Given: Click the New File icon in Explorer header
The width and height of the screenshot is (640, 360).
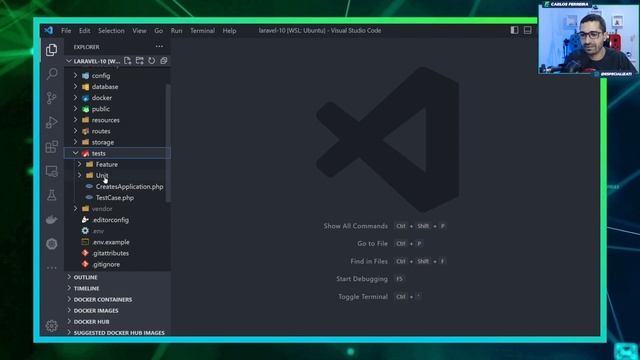Looking at the screenshot, I should [128, 61].
